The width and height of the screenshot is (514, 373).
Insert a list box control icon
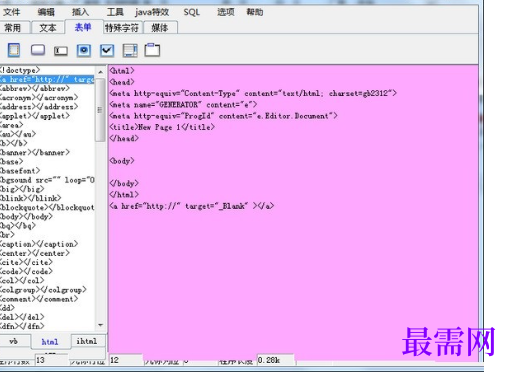pyautogui.click(x=130, y=50)
